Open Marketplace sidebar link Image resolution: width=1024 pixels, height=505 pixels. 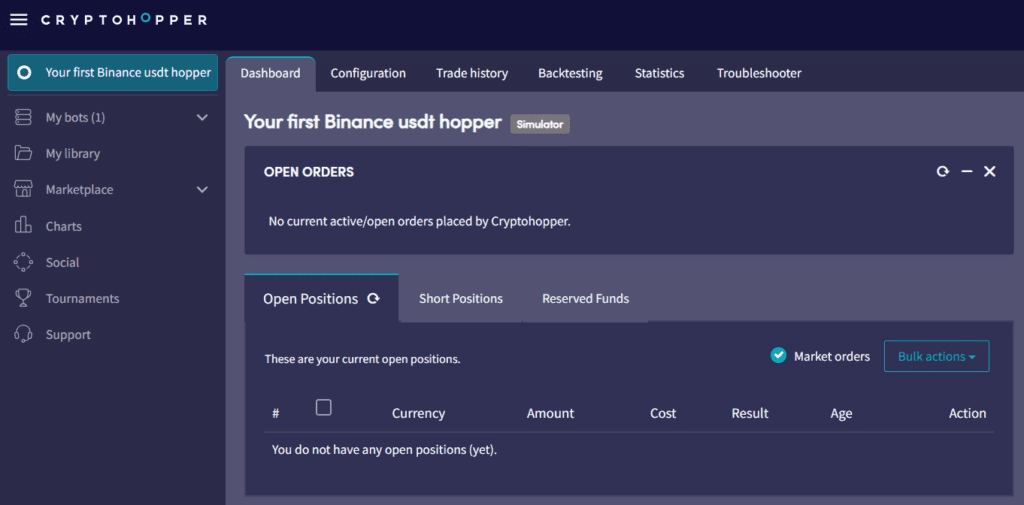79,189
